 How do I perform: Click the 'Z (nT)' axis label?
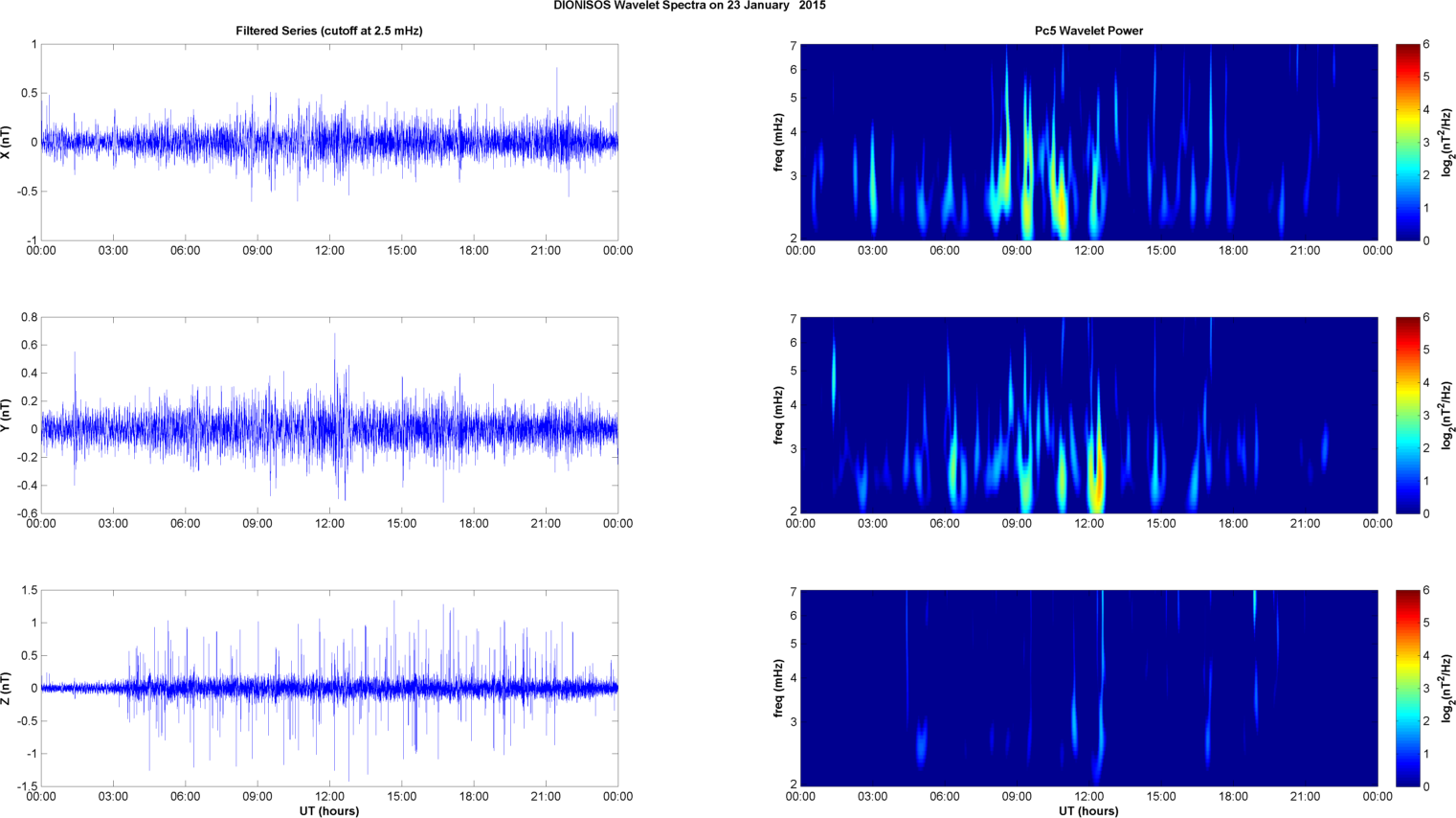tap(7, 688)
